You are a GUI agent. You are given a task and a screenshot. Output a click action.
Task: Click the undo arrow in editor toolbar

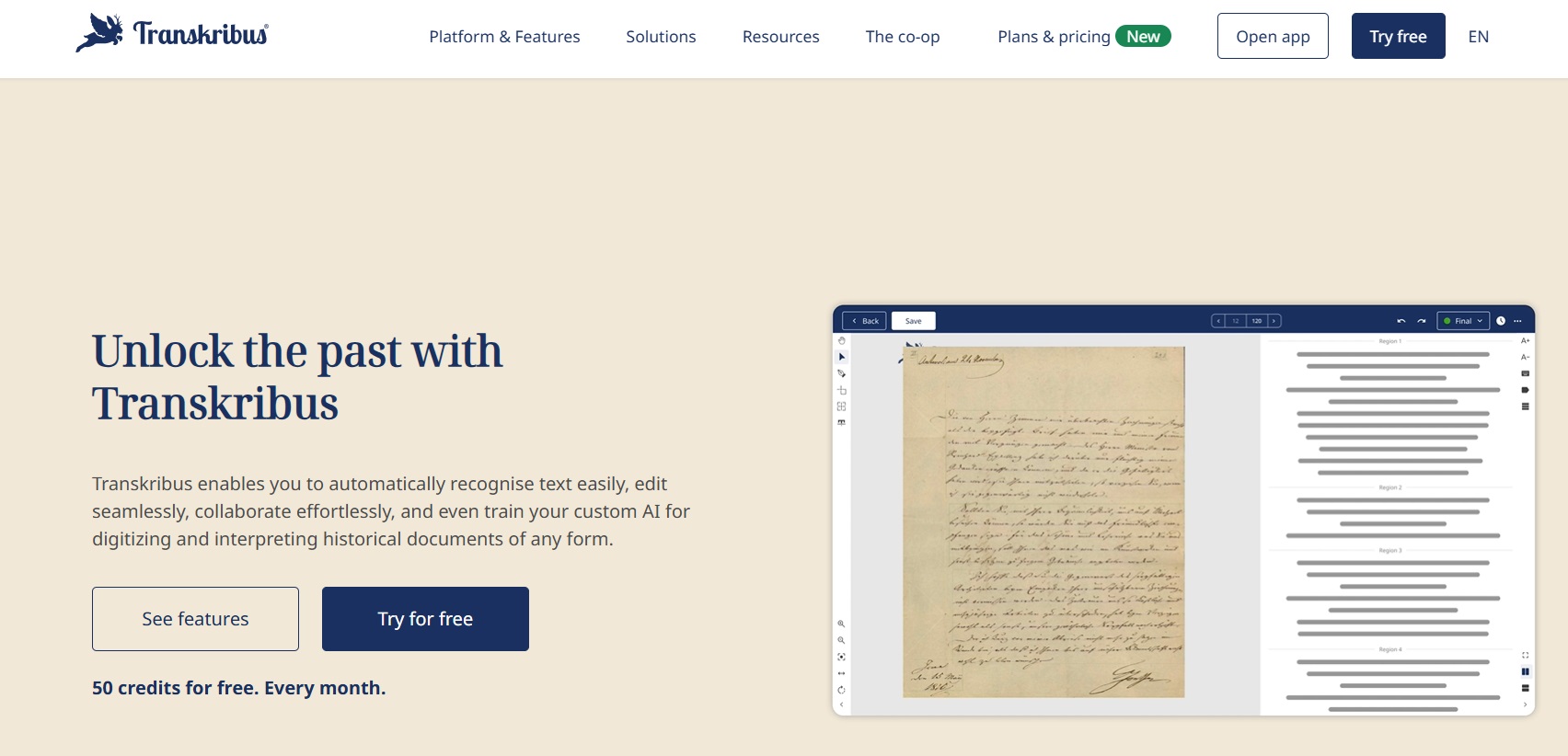click(x=1401, y=321)
